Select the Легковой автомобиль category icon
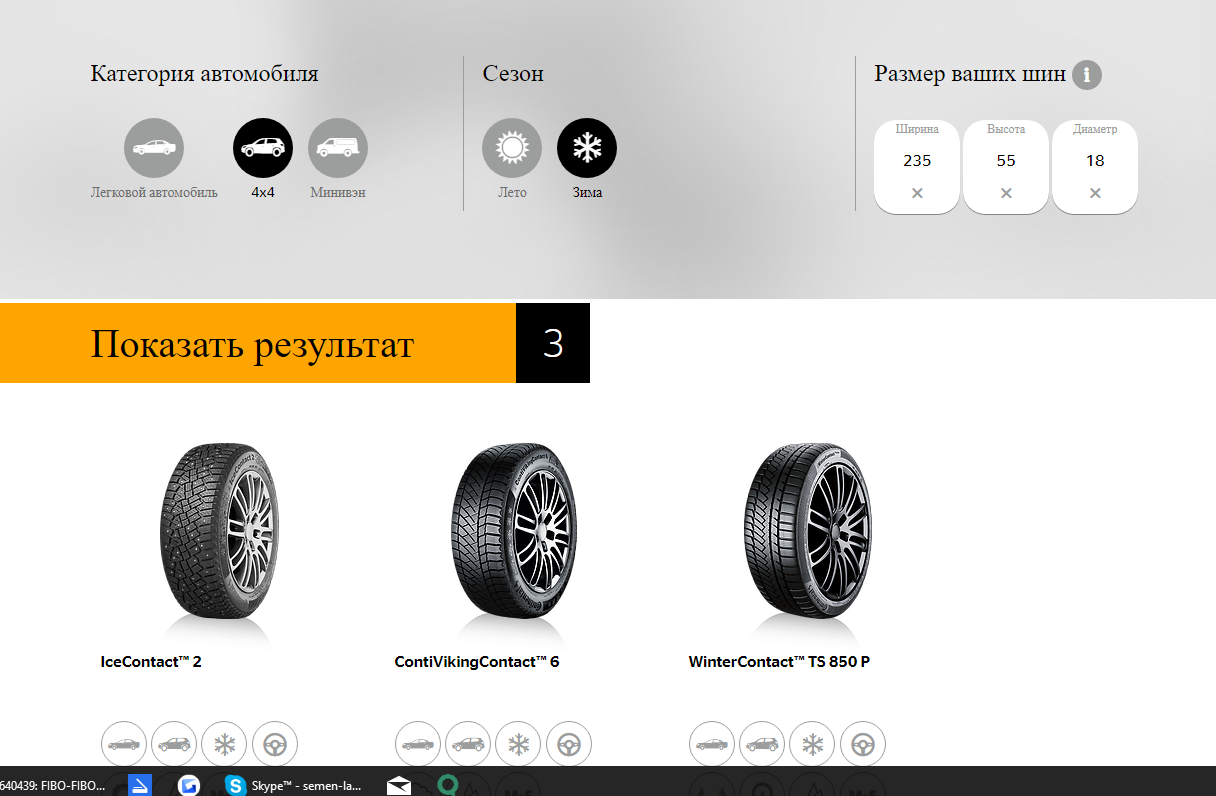The height and width of the screenshot is (796, 1216). click(x=154, y=148)
